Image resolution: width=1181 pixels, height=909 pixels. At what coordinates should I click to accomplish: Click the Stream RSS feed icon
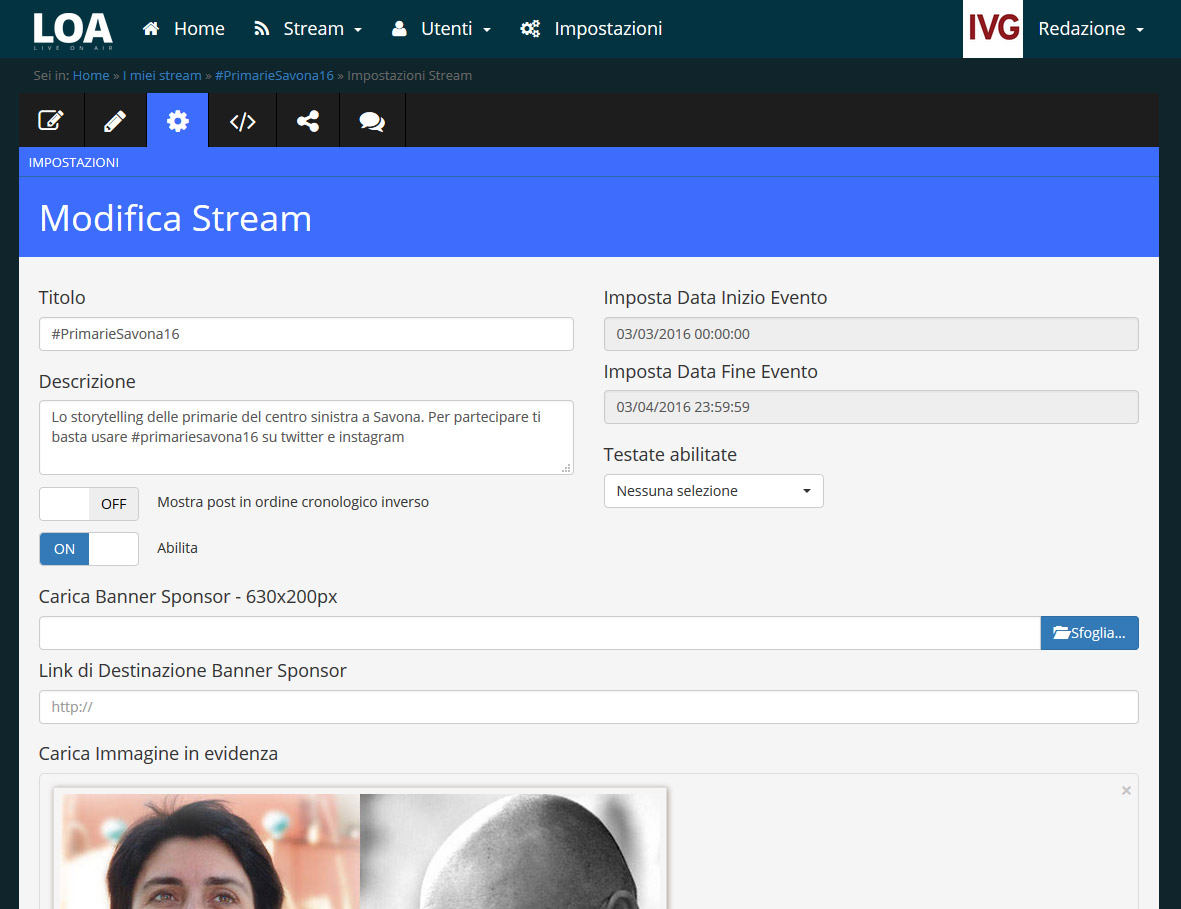pyautogui.click(x=261, y=29)
